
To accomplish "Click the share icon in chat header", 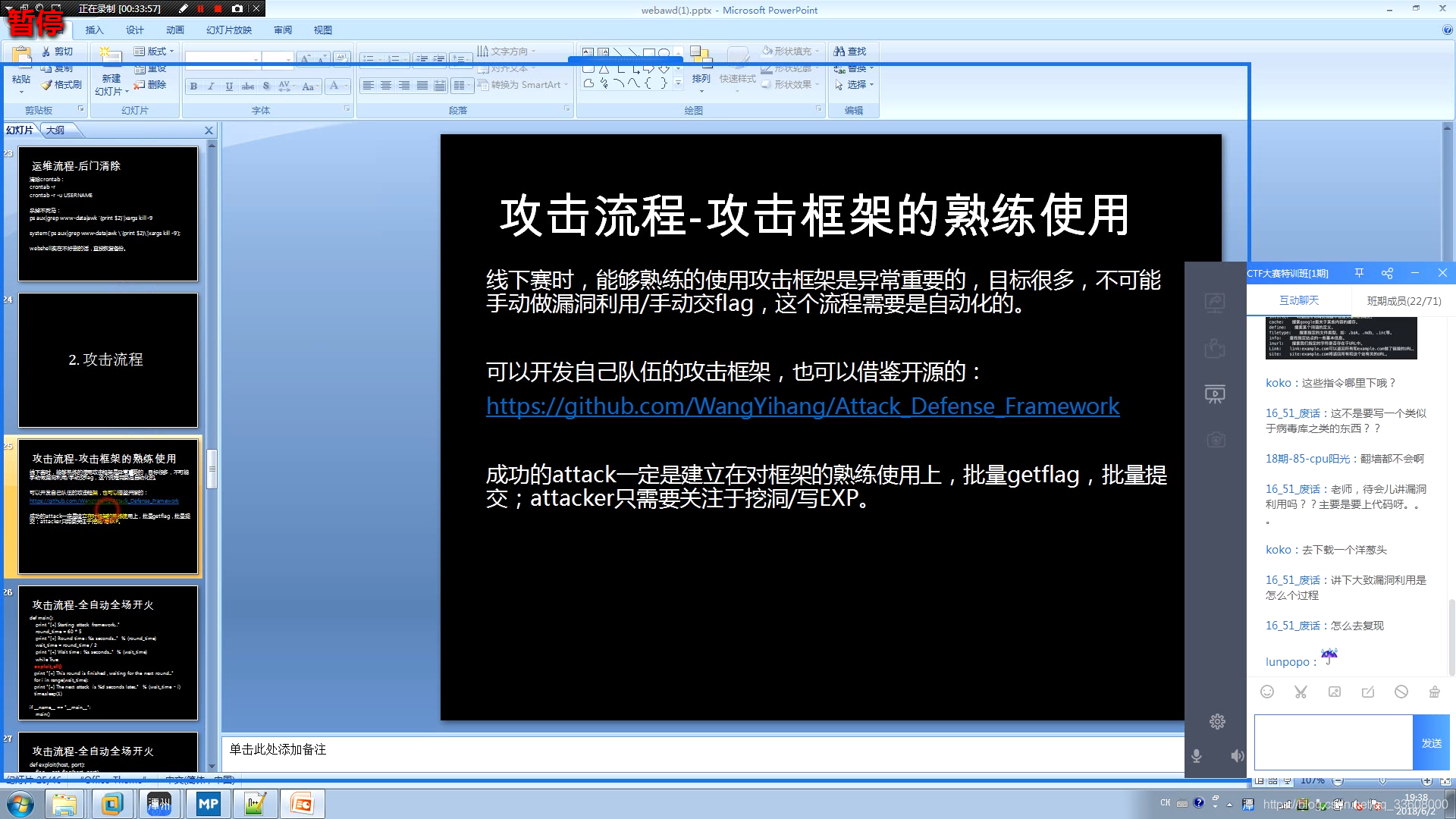I will [x=1387, y=273].
